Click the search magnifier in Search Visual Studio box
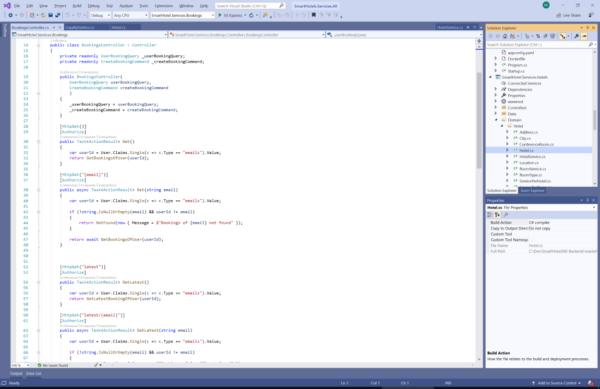This screenshot has width=600, height=389. pyautogui.click(x=281, y=6)
